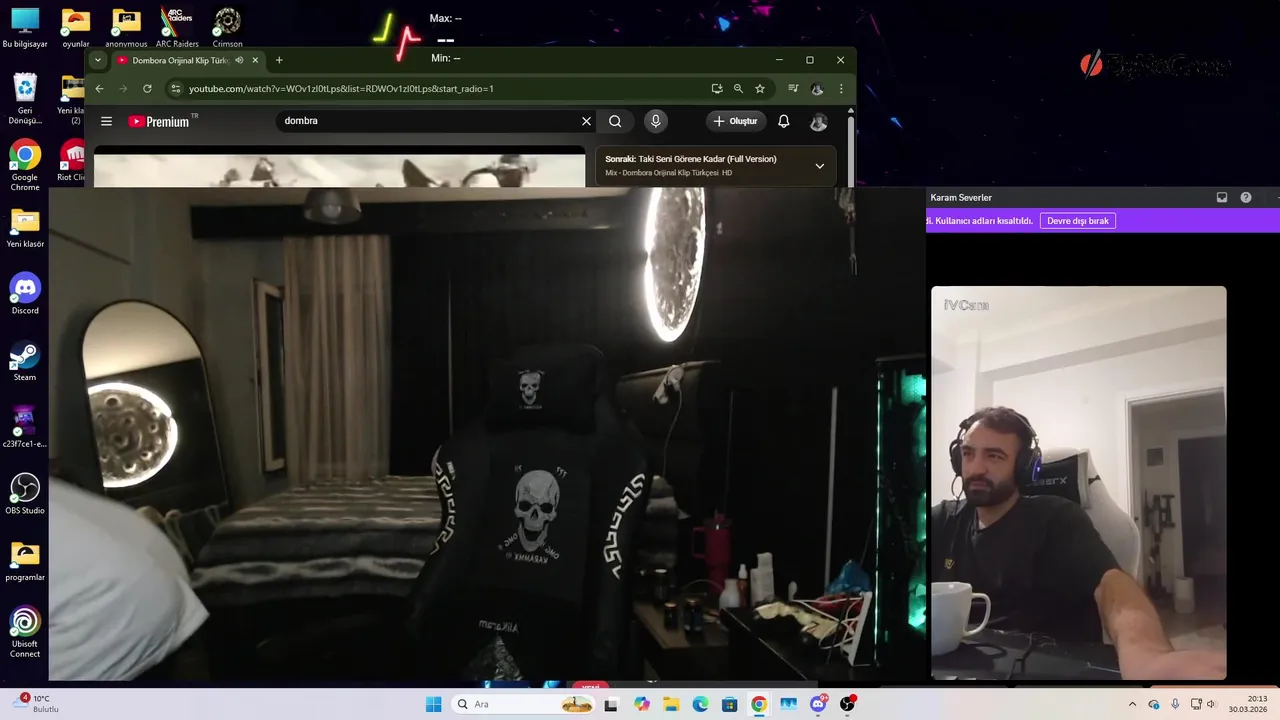Viewport: 1280px width, 720px height.
Task: Open Microsoft Edge from taskbar
Action: point(700,704)
